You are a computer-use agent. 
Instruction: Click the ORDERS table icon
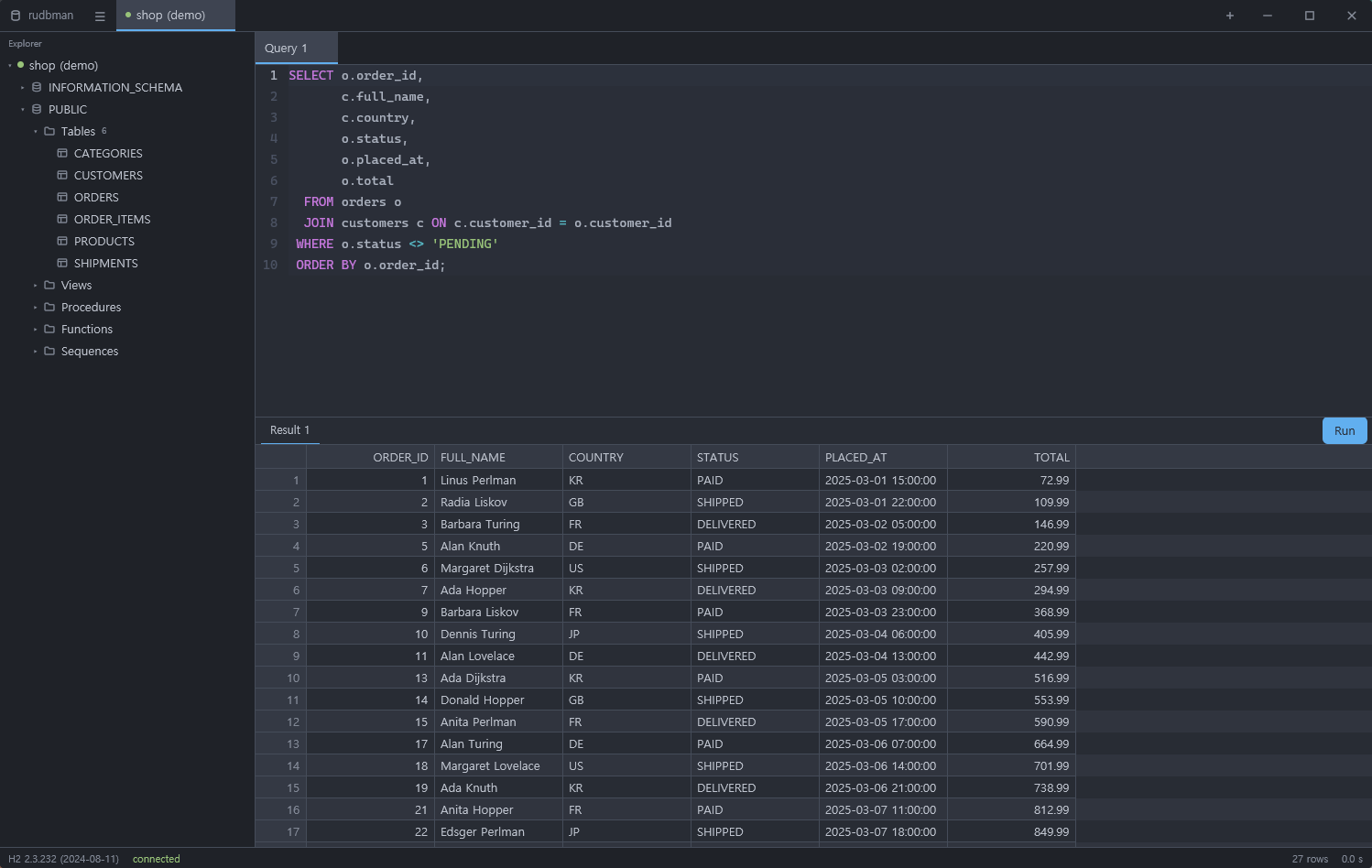click(62, 197)
